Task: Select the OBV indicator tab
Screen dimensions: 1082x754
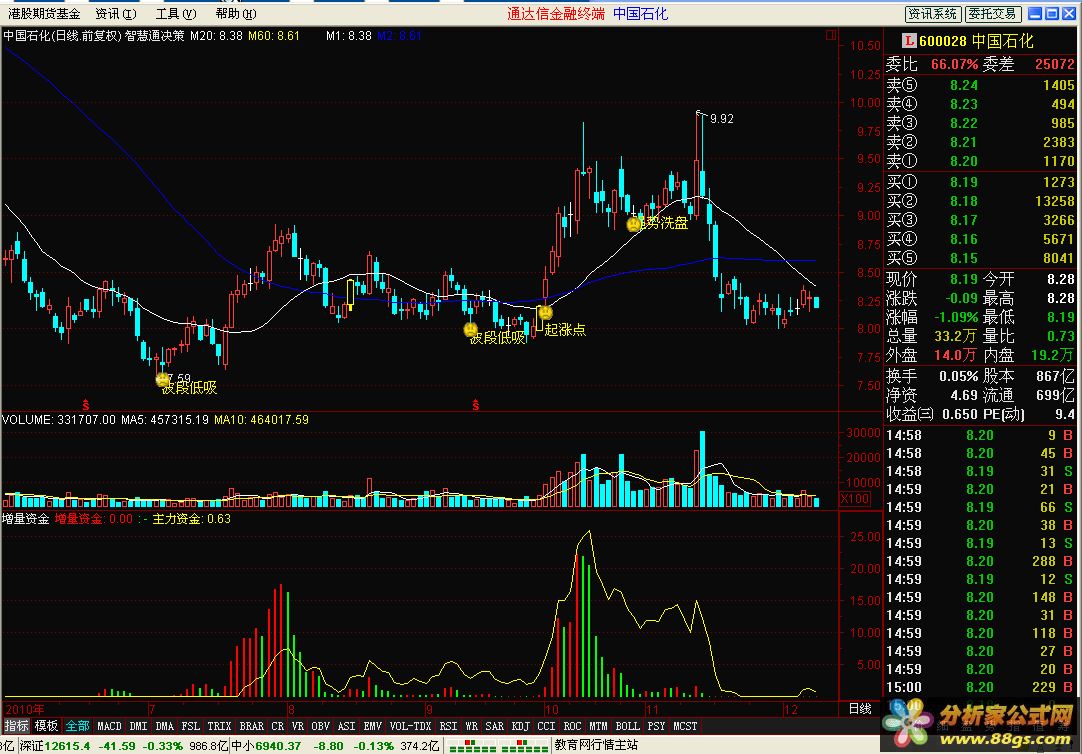Action: pyautogui.click(x=320, y=726)
